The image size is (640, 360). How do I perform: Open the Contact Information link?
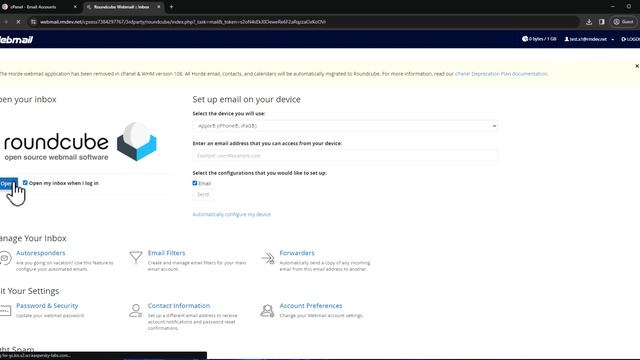[x=179, y=306]
